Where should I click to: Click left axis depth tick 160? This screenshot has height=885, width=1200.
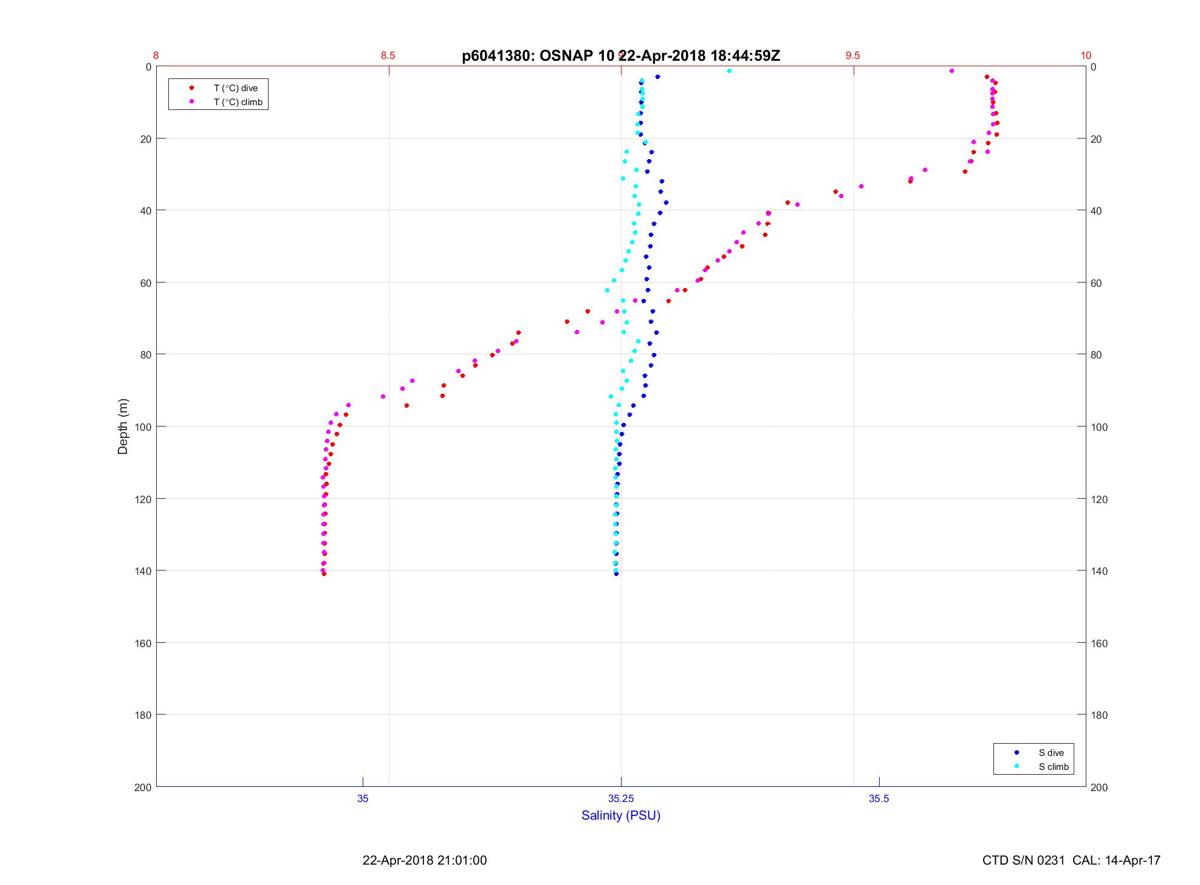pyautogui.click(x=142, y=643)
